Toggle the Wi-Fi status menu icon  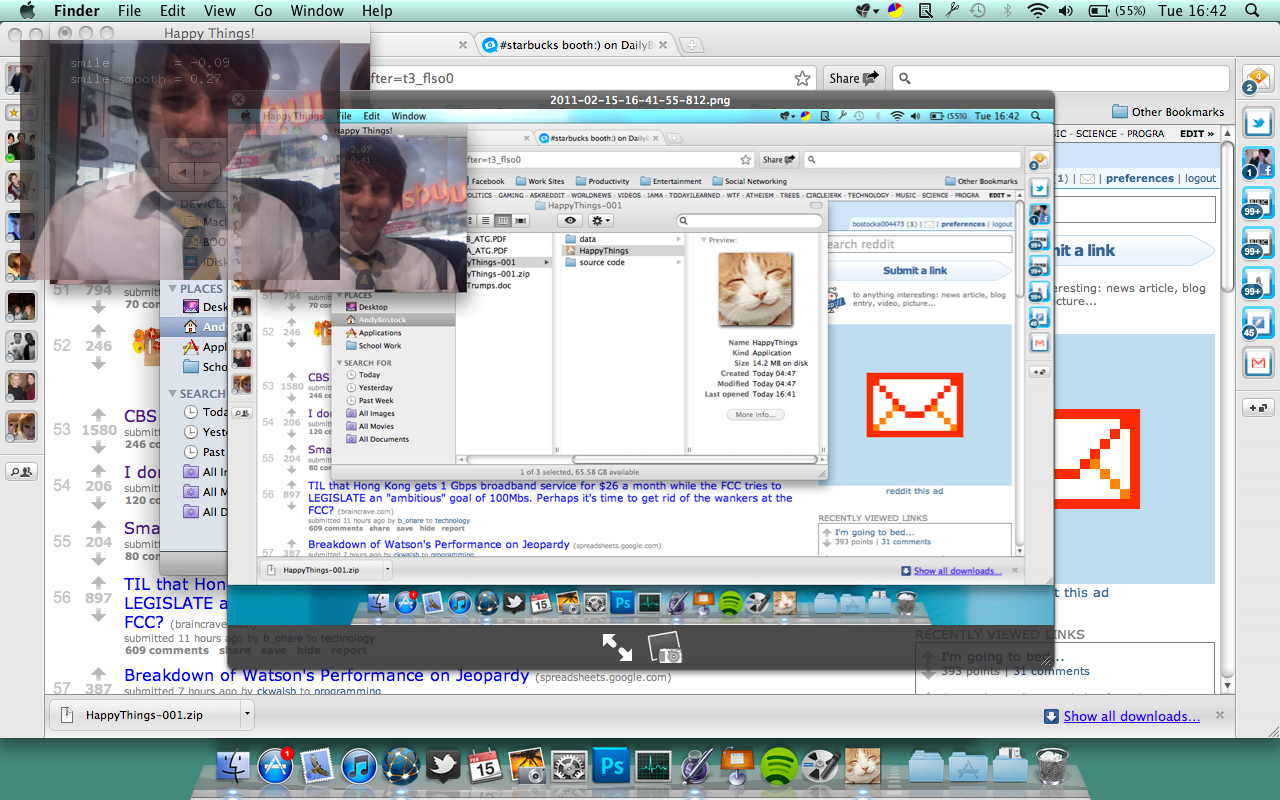coord(1037,11)
